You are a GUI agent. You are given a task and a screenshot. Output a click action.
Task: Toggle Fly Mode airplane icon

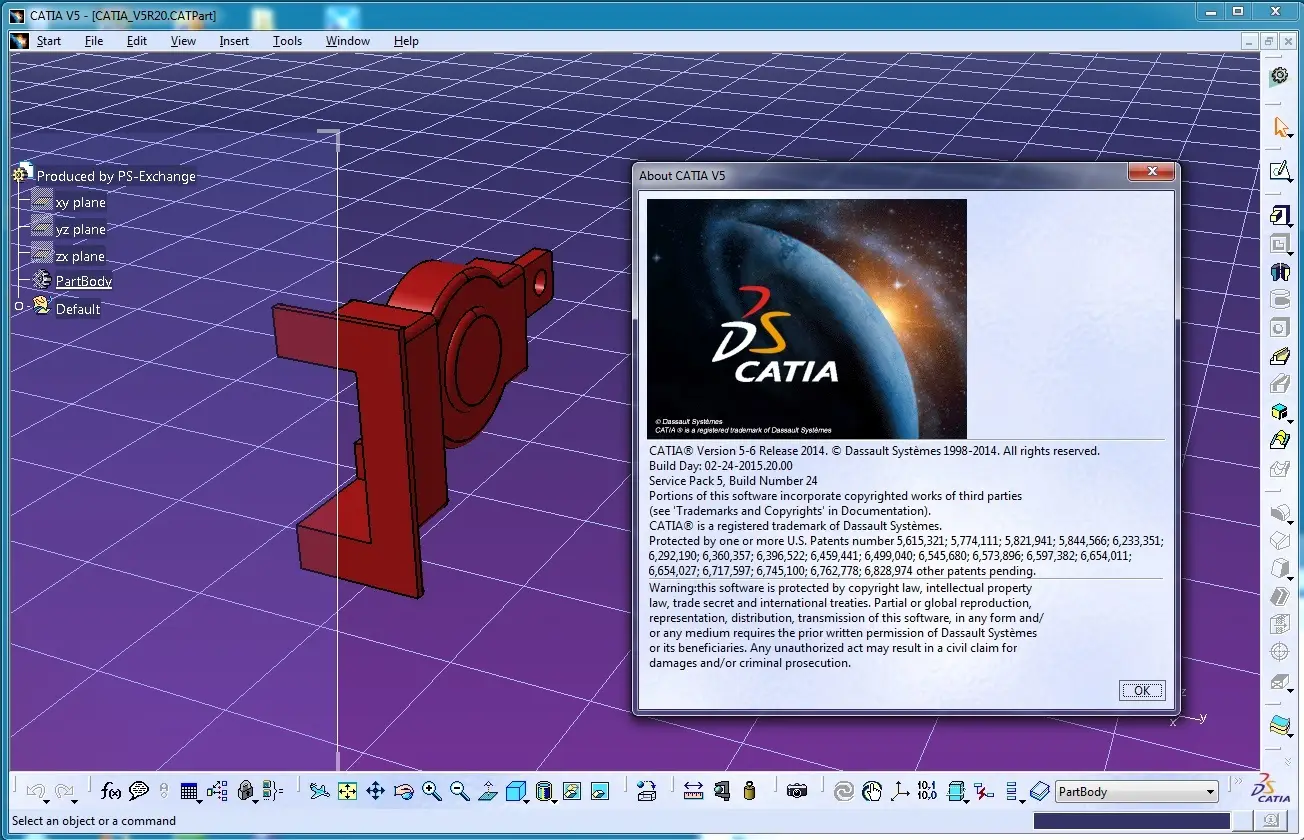pos(319,791)
